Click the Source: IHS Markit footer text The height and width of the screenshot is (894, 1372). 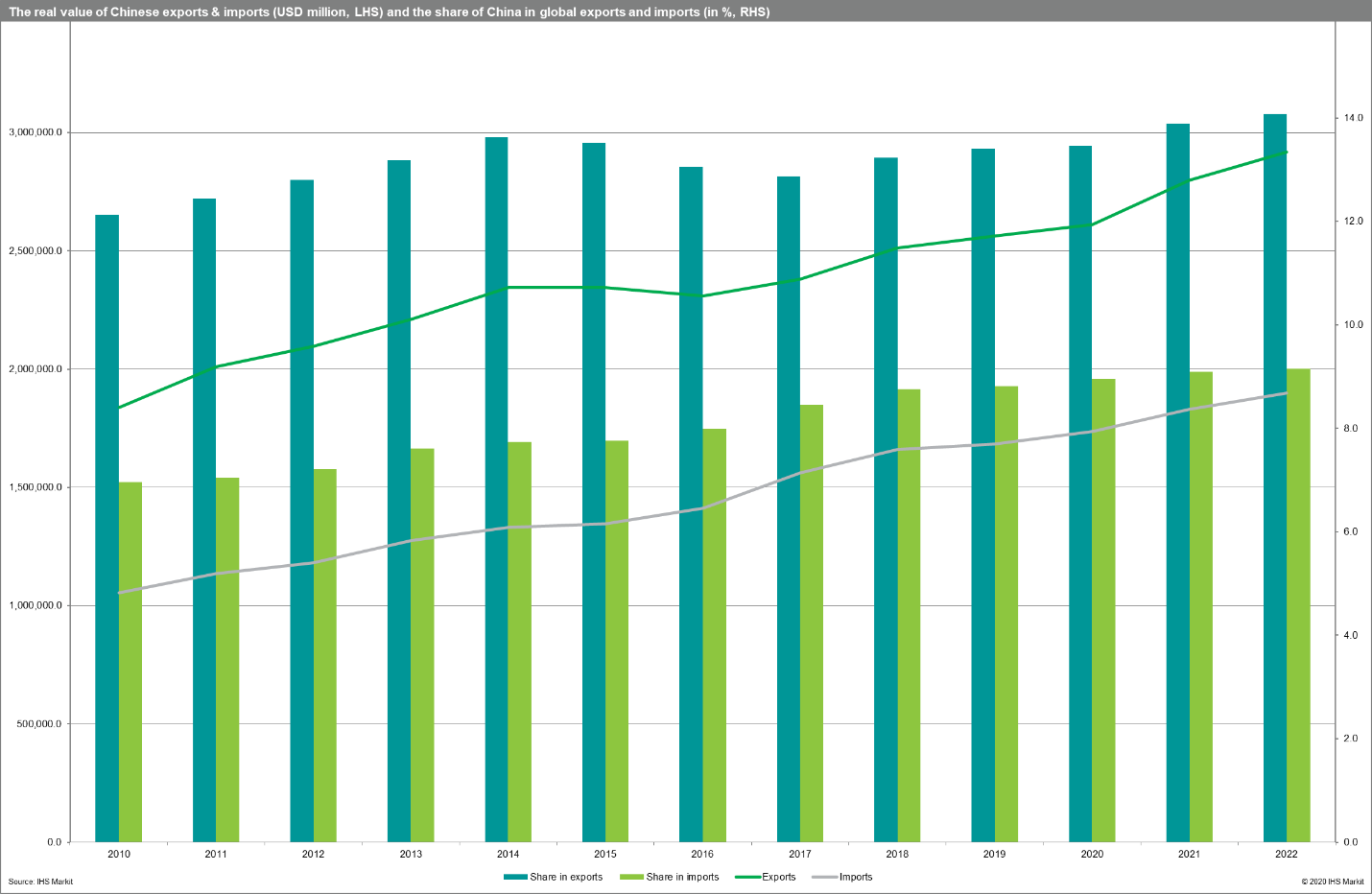[x=40, y=882]
